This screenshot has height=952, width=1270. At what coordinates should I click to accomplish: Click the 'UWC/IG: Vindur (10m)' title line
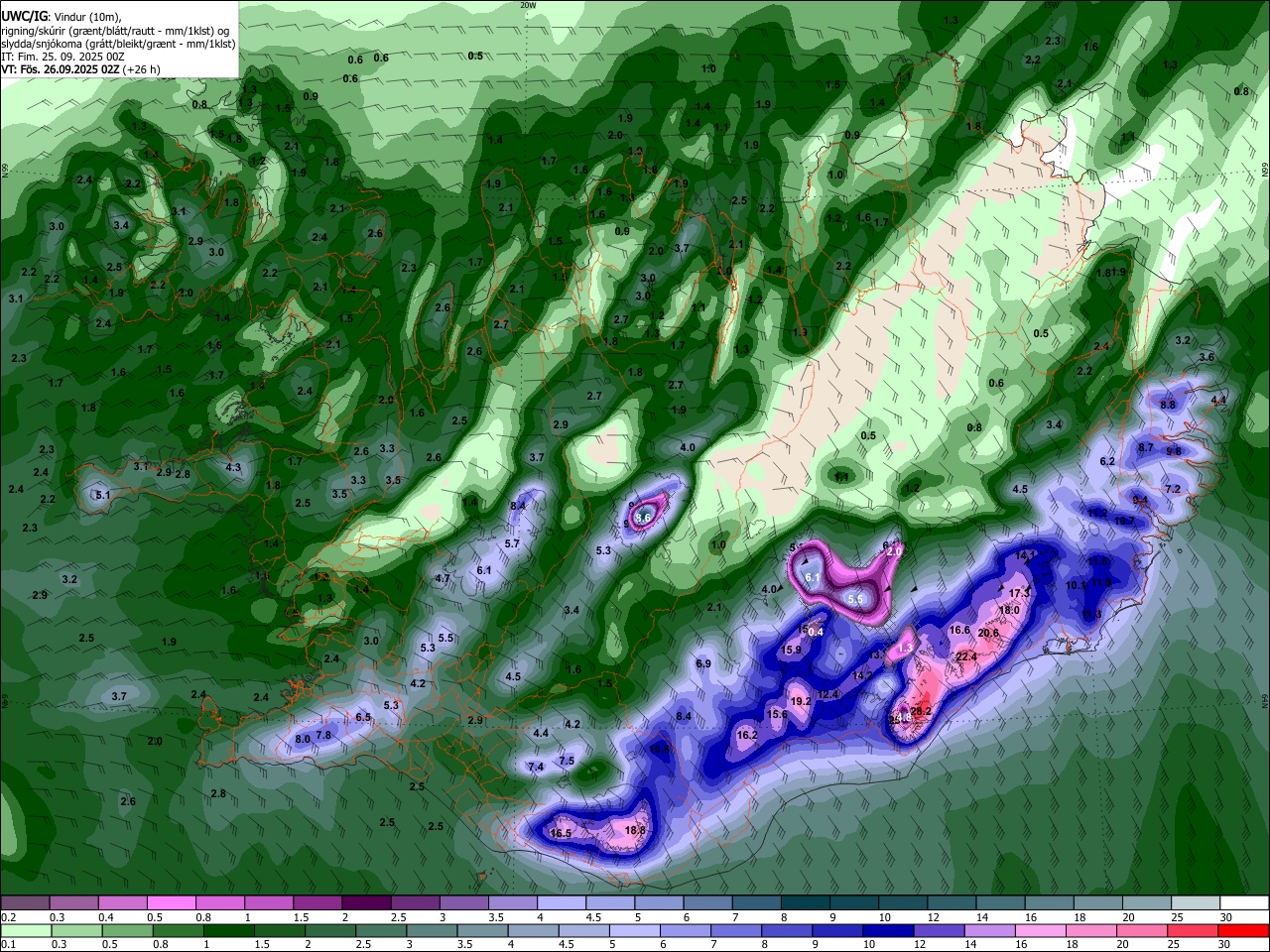point(62,18)
